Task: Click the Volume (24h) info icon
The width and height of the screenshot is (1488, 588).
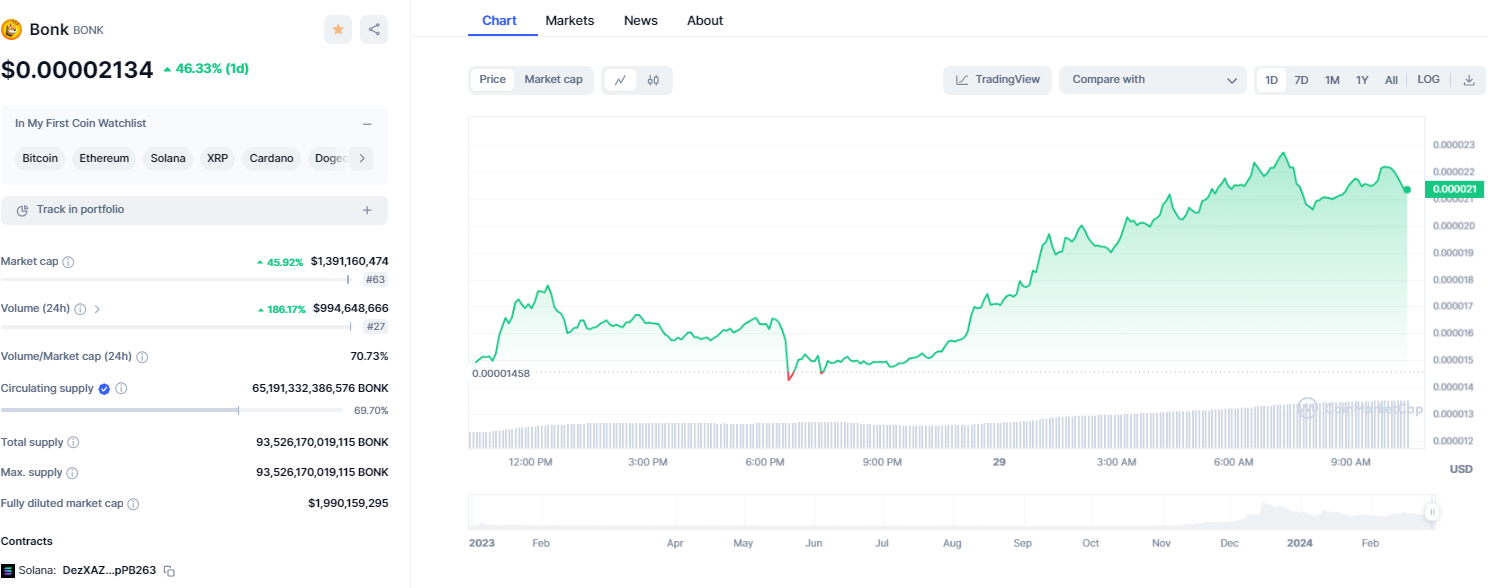Action: [80, 309]
